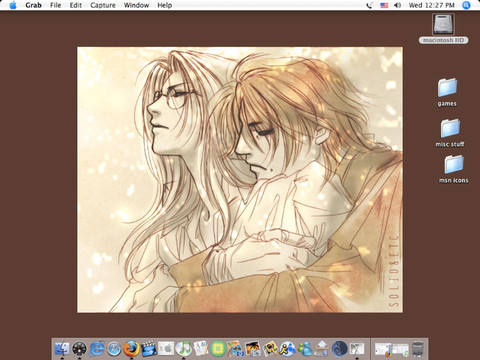
Task: Open the Grab application menu
Action: tap(33, 5)
